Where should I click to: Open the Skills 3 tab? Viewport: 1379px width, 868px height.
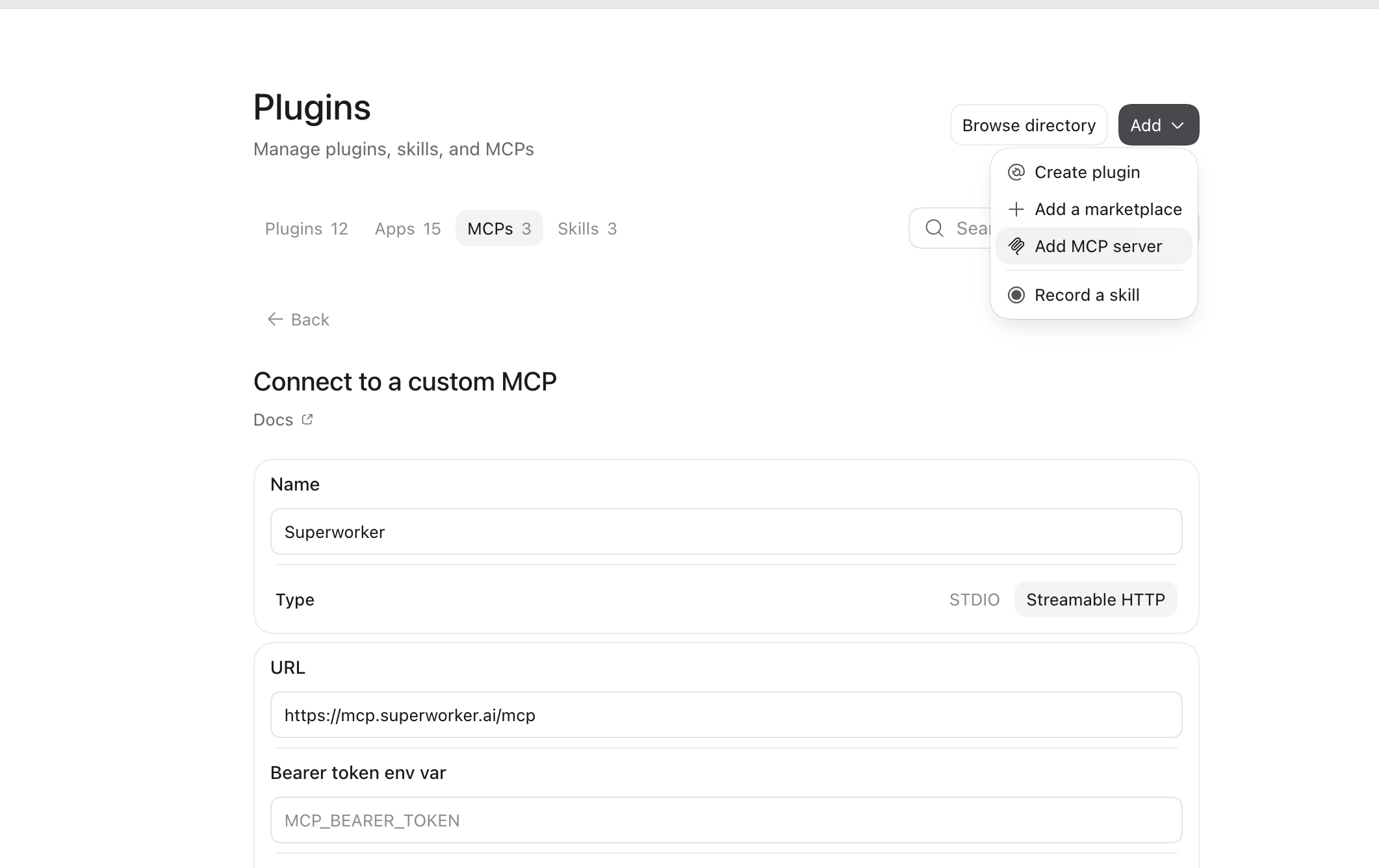587,229
